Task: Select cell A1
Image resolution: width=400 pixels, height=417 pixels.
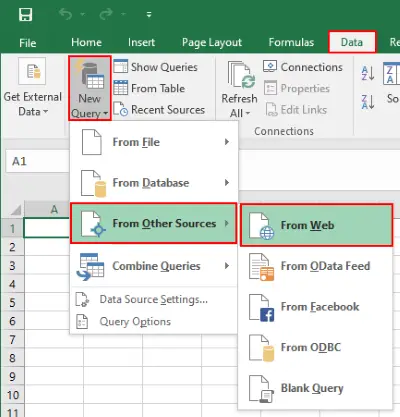Action: [47, 228]
